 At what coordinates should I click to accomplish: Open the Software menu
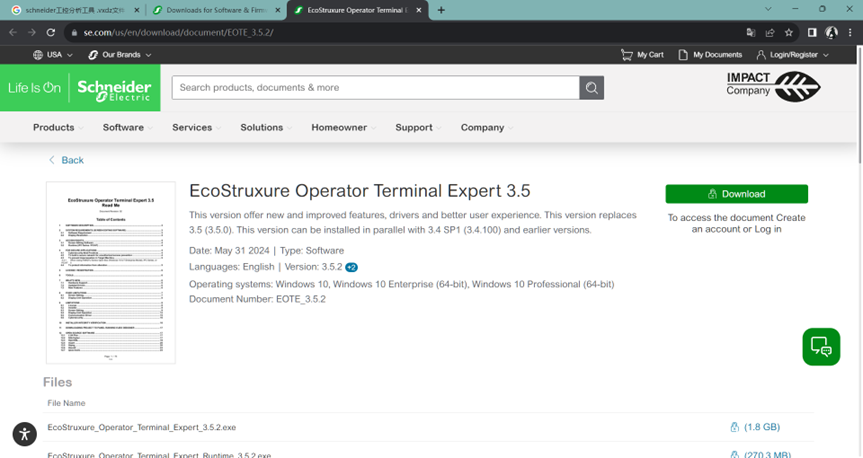(x=127, y=127)
